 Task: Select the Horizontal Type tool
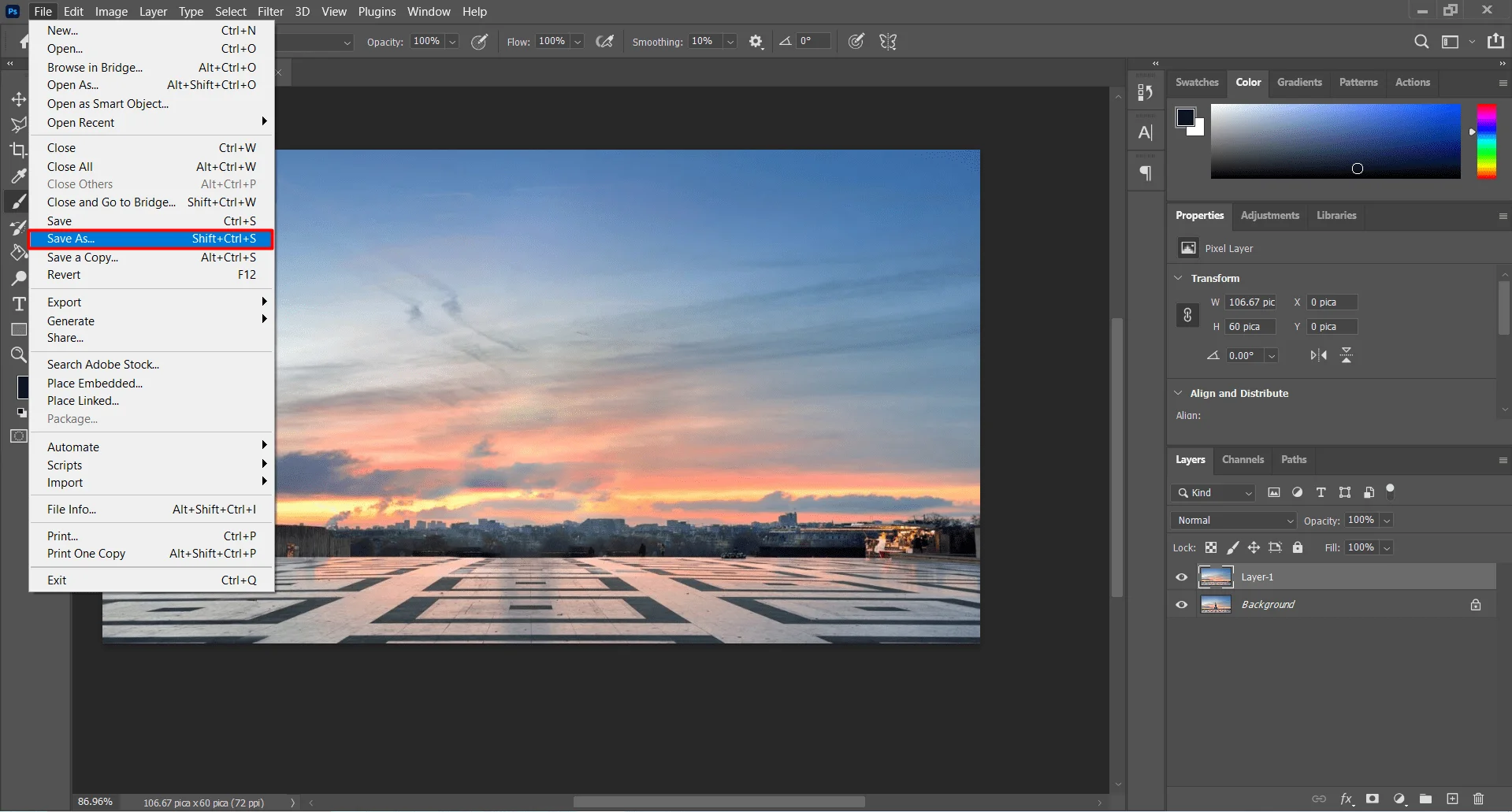point(18,304)
